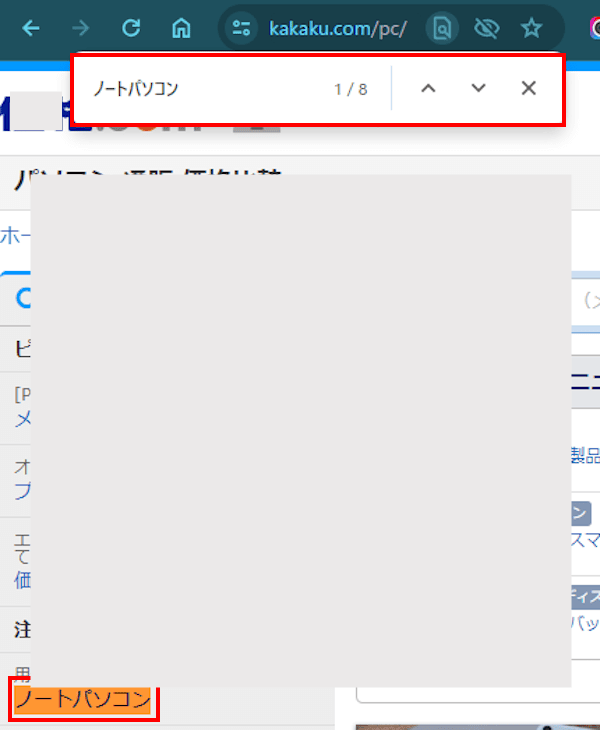Bookmark this page with the star
This screenshot has height=730, width=600.
[531, 28]
